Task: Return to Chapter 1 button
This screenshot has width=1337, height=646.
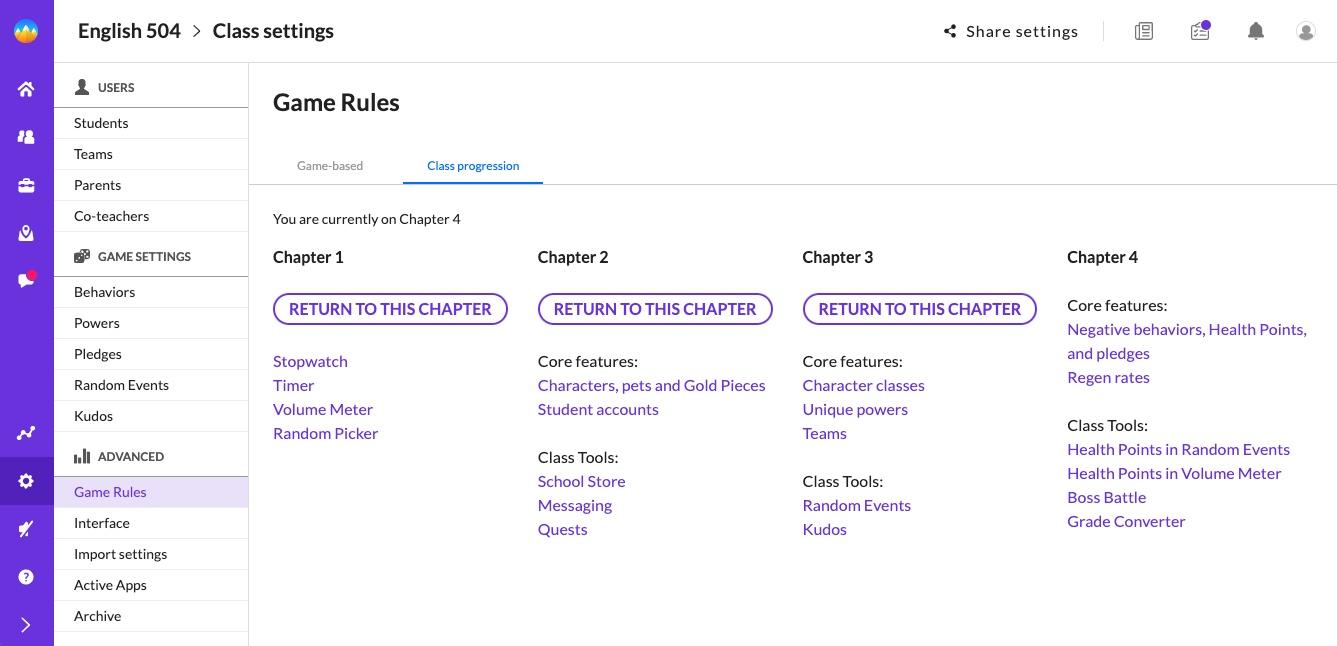Action: [x=390, y=309]
